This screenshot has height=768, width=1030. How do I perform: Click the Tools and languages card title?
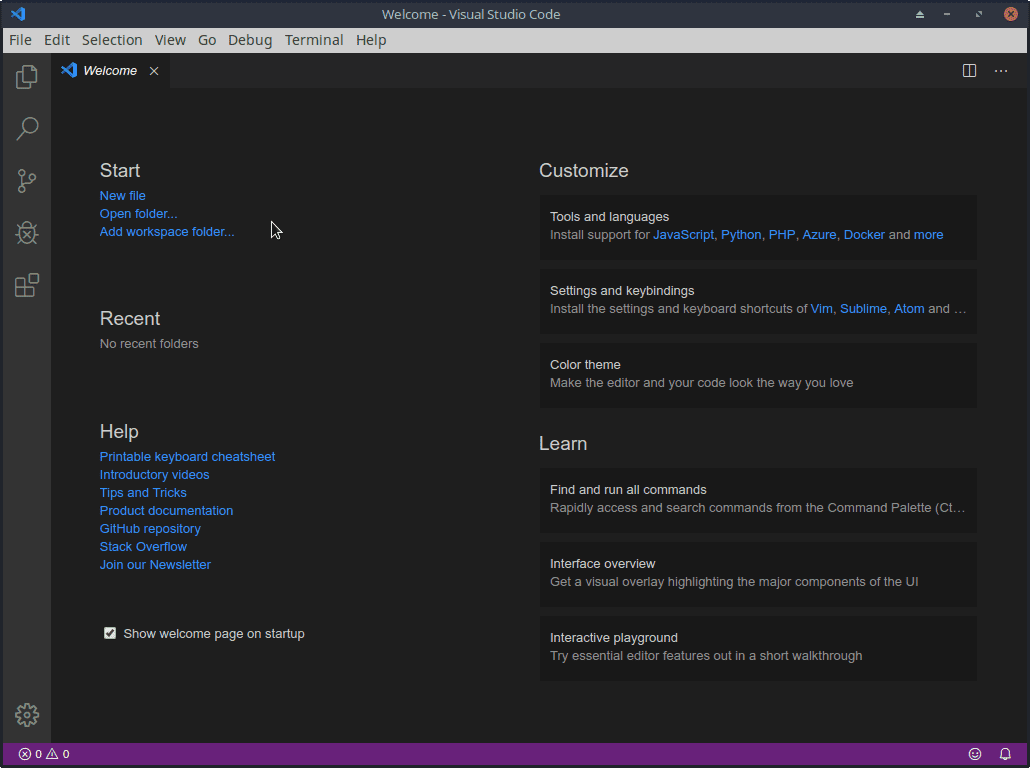pyautogui.click(x=610, y=217)
